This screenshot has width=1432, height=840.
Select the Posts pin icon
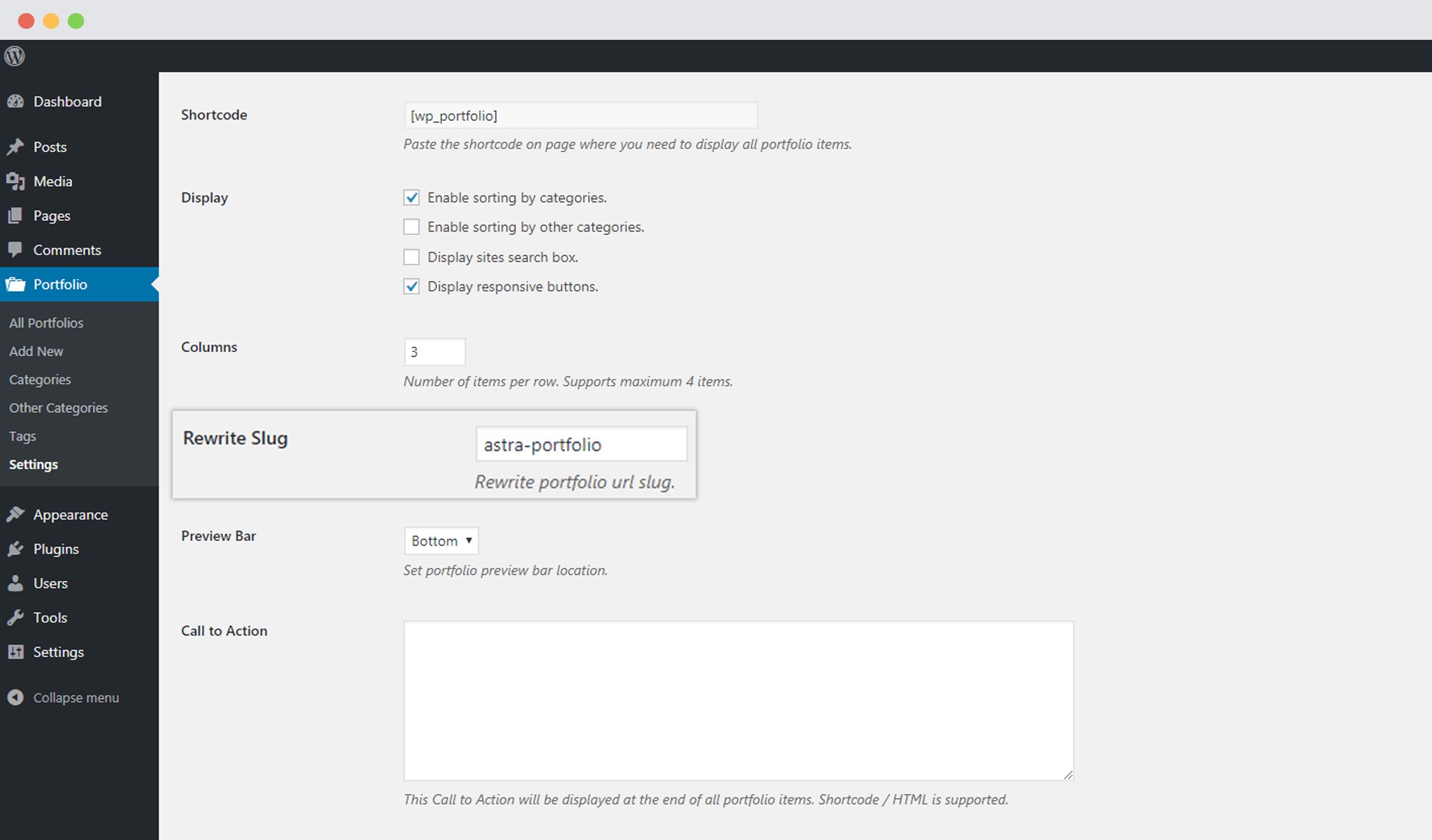pos(16,146)
